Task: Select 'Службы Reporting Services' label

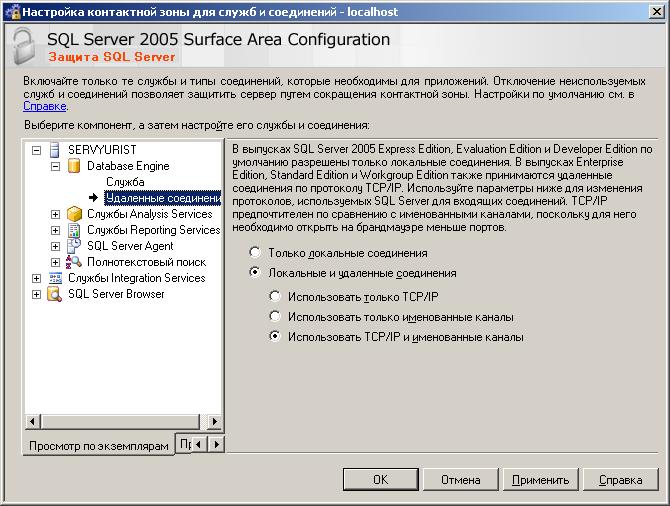Action: tap(153, 230)
